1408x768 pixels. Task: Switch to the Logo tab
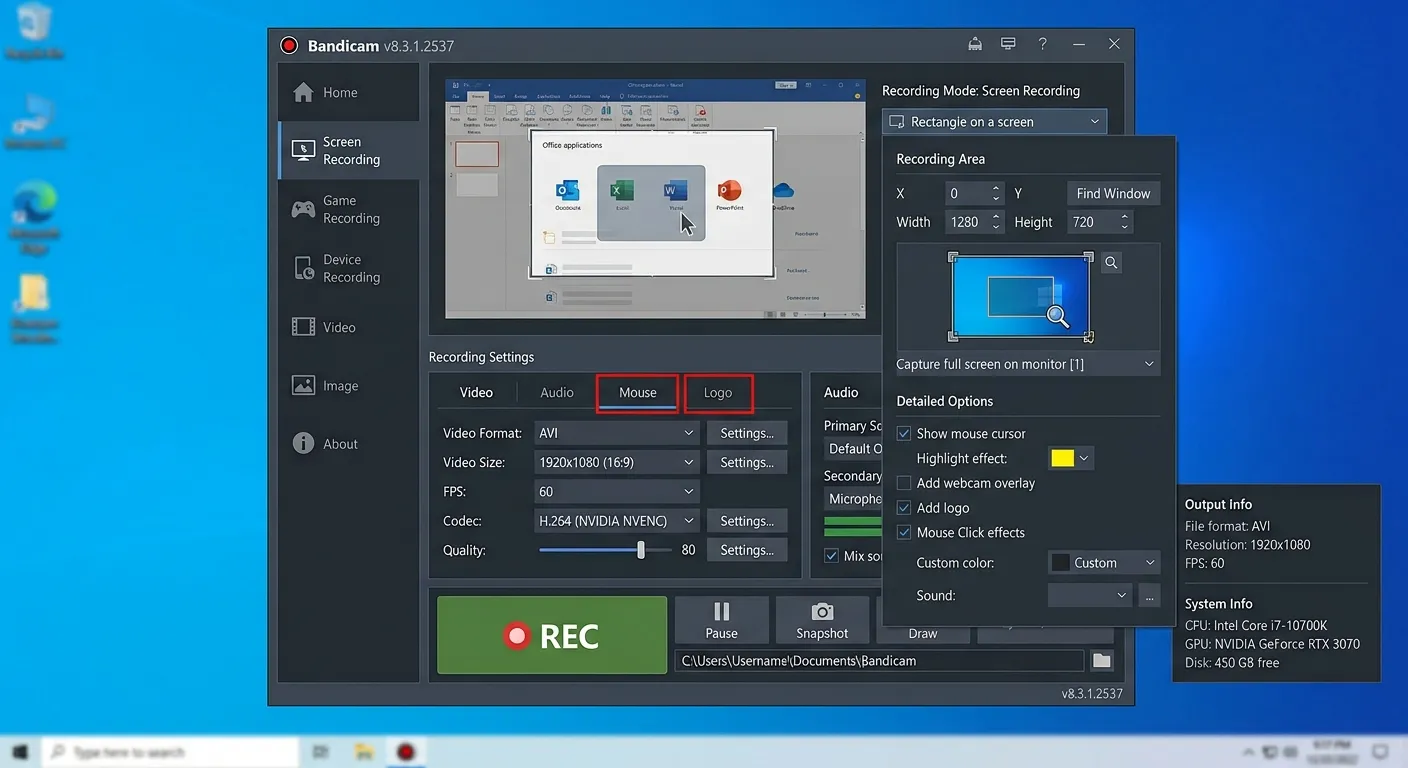(x=718, y=393)
